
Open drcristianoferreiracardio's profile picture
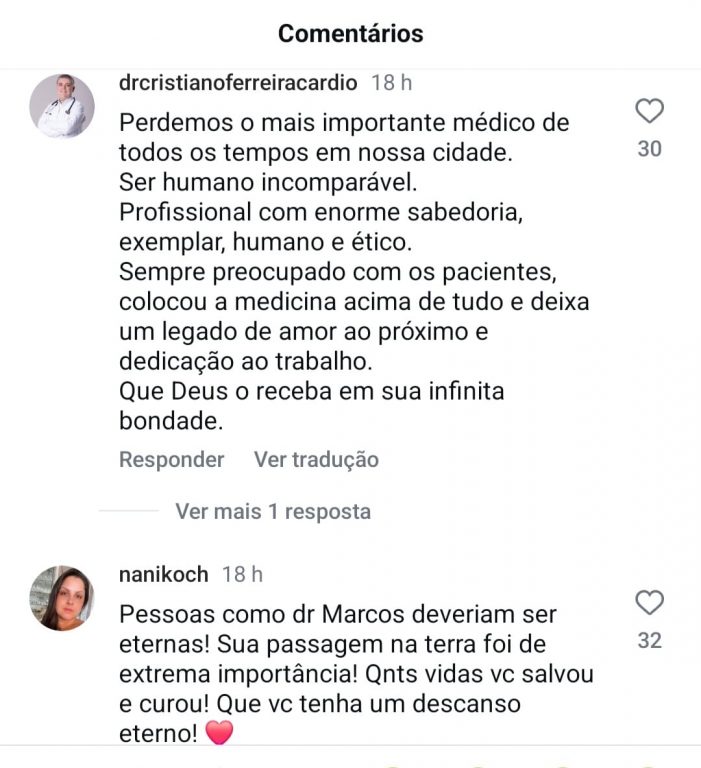tap(62, 106)
